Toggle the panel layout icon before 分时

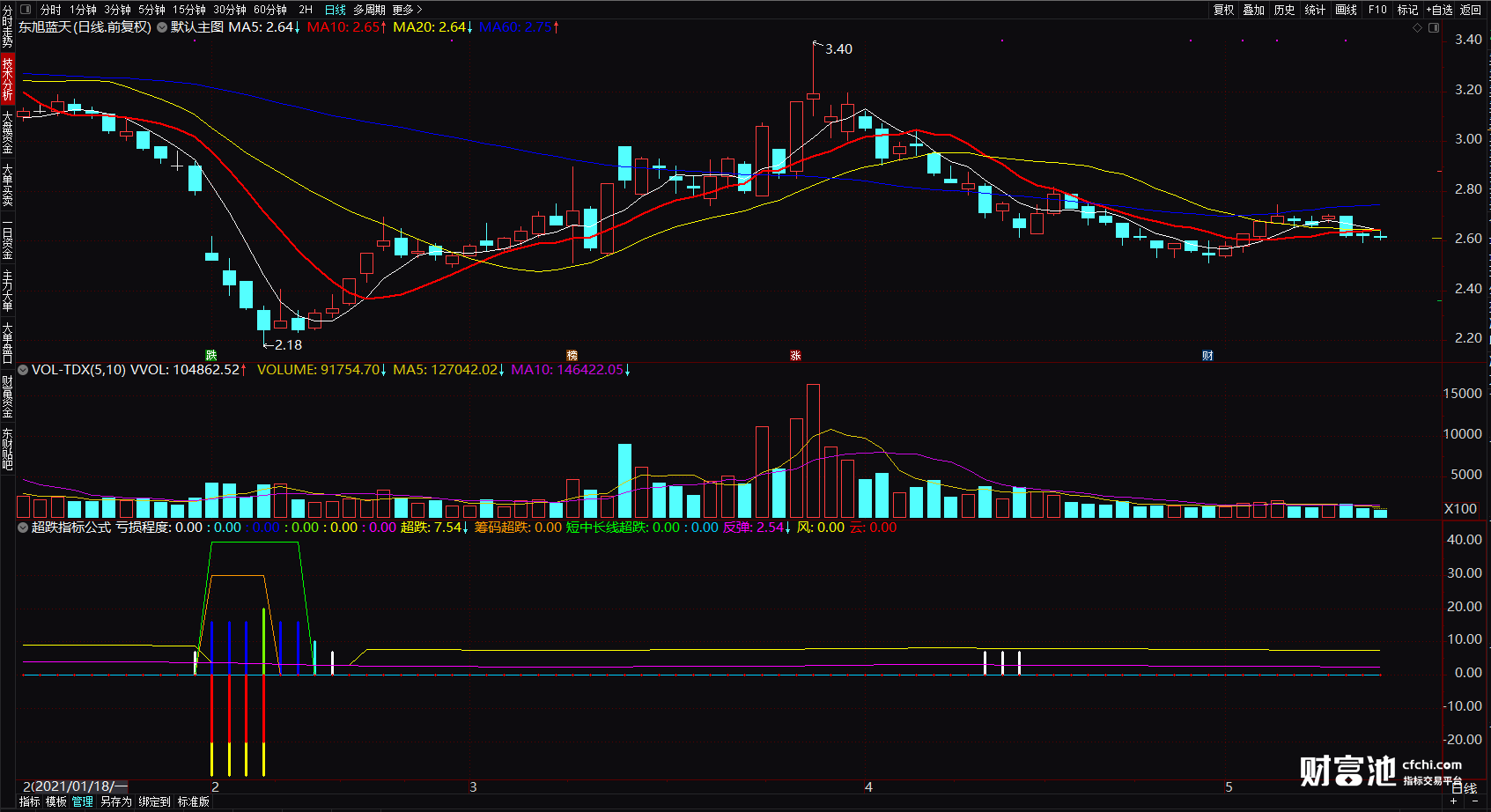(26, 10)
